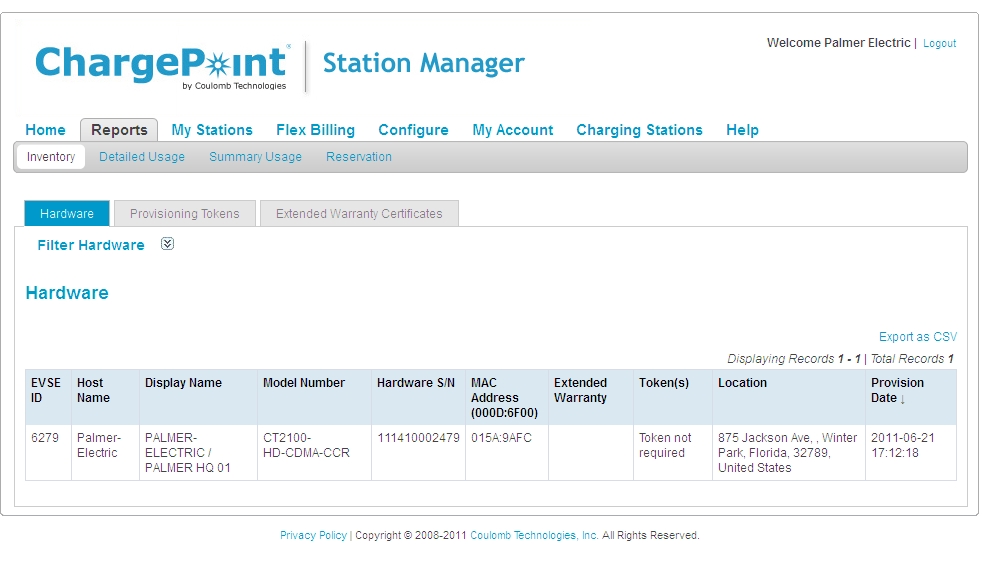The image size is (982, 569).
Task: Click the 875 Jackson Ave location cell
Action: coord(787,453)
